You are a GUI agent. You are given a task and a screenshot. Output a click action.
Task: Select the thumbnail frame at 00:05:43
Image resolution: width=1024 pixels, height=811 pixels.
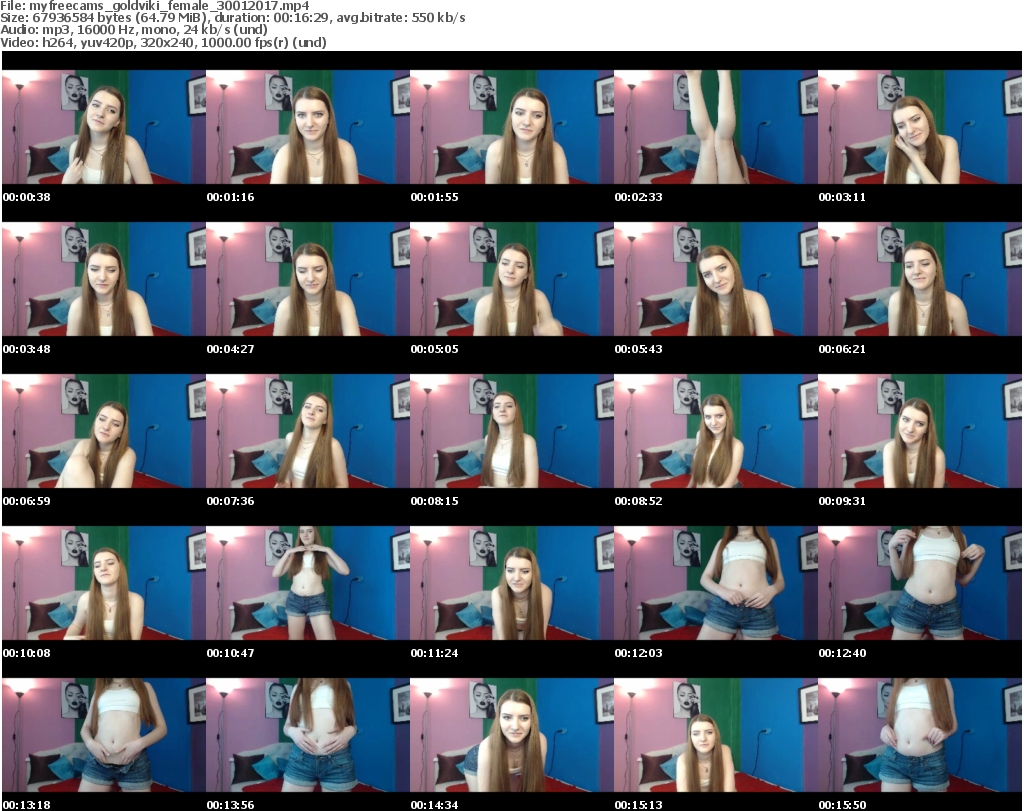tap(716, 279)
